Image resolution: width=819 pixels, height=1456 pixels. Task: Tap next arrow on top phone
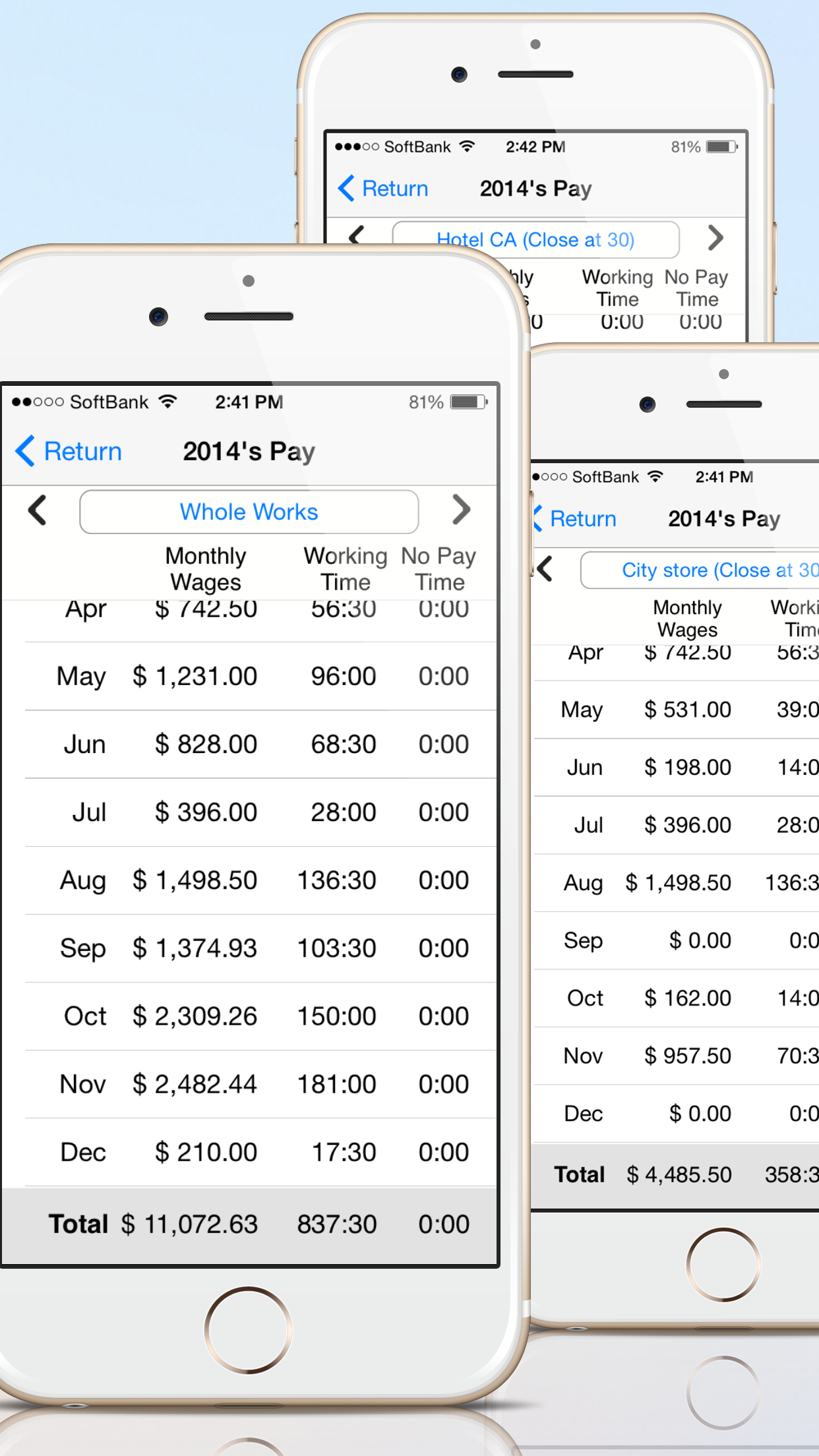pos(715,238)
